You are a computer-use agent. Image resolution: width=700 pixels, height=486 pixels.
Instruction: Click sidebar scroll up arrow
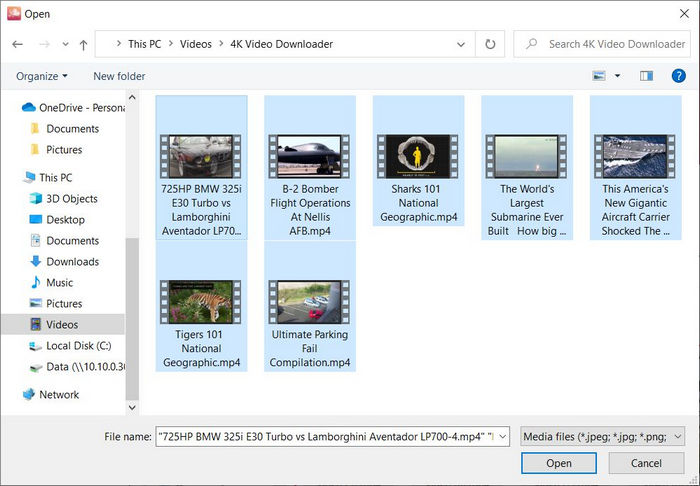[x=132, y=97]
